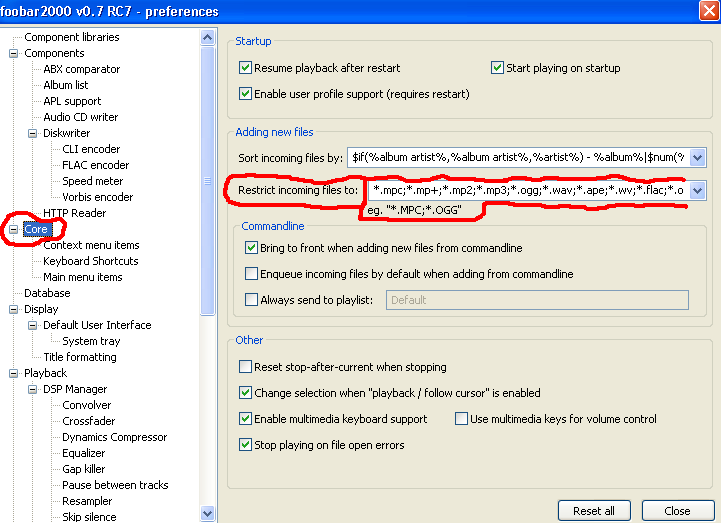Click the Reset all button
This screenshot has width=722, height=524.
[594, 510]
